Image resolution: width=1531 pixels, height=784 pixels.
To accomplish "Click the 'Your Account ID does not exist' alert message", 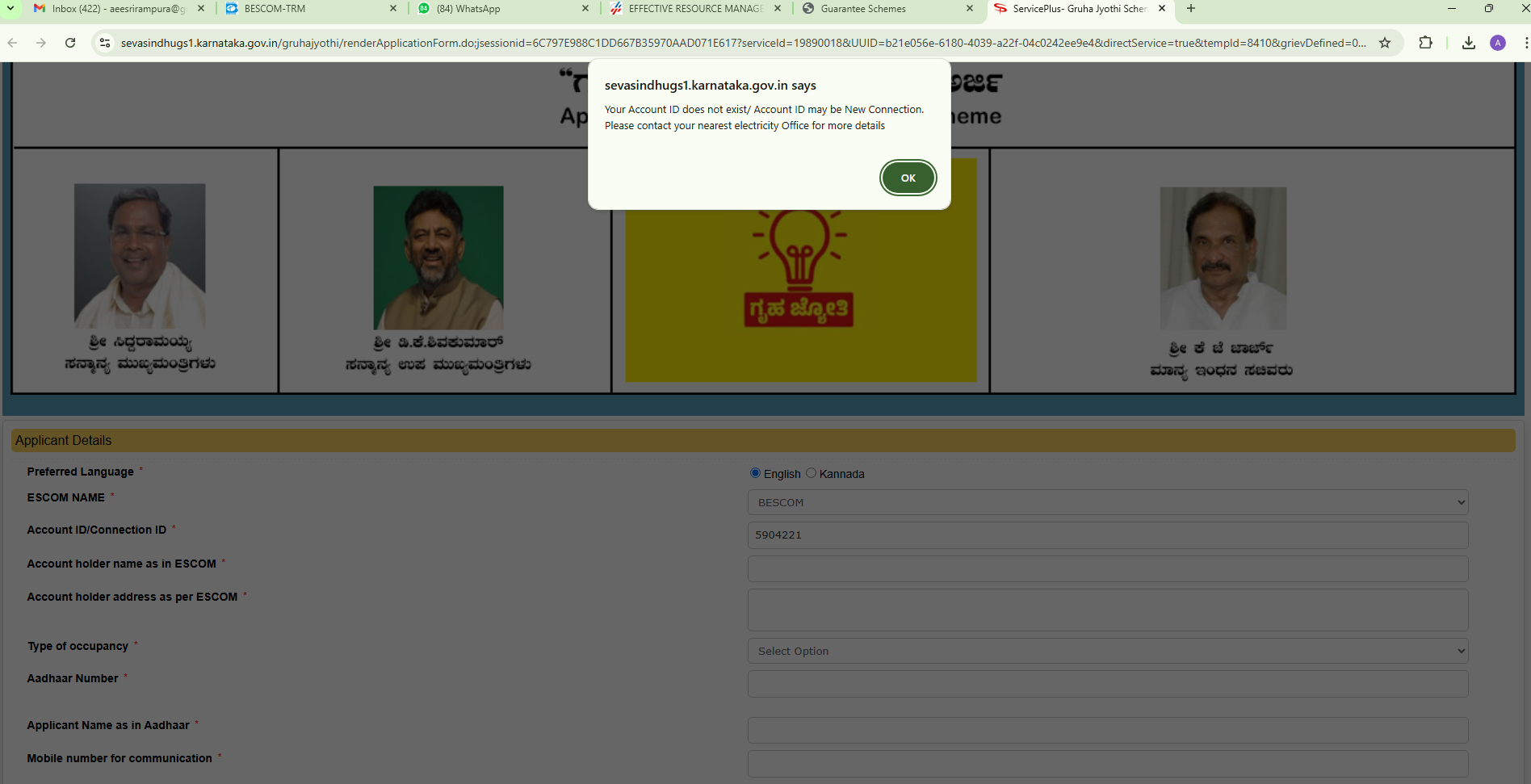I will point(764,117).
